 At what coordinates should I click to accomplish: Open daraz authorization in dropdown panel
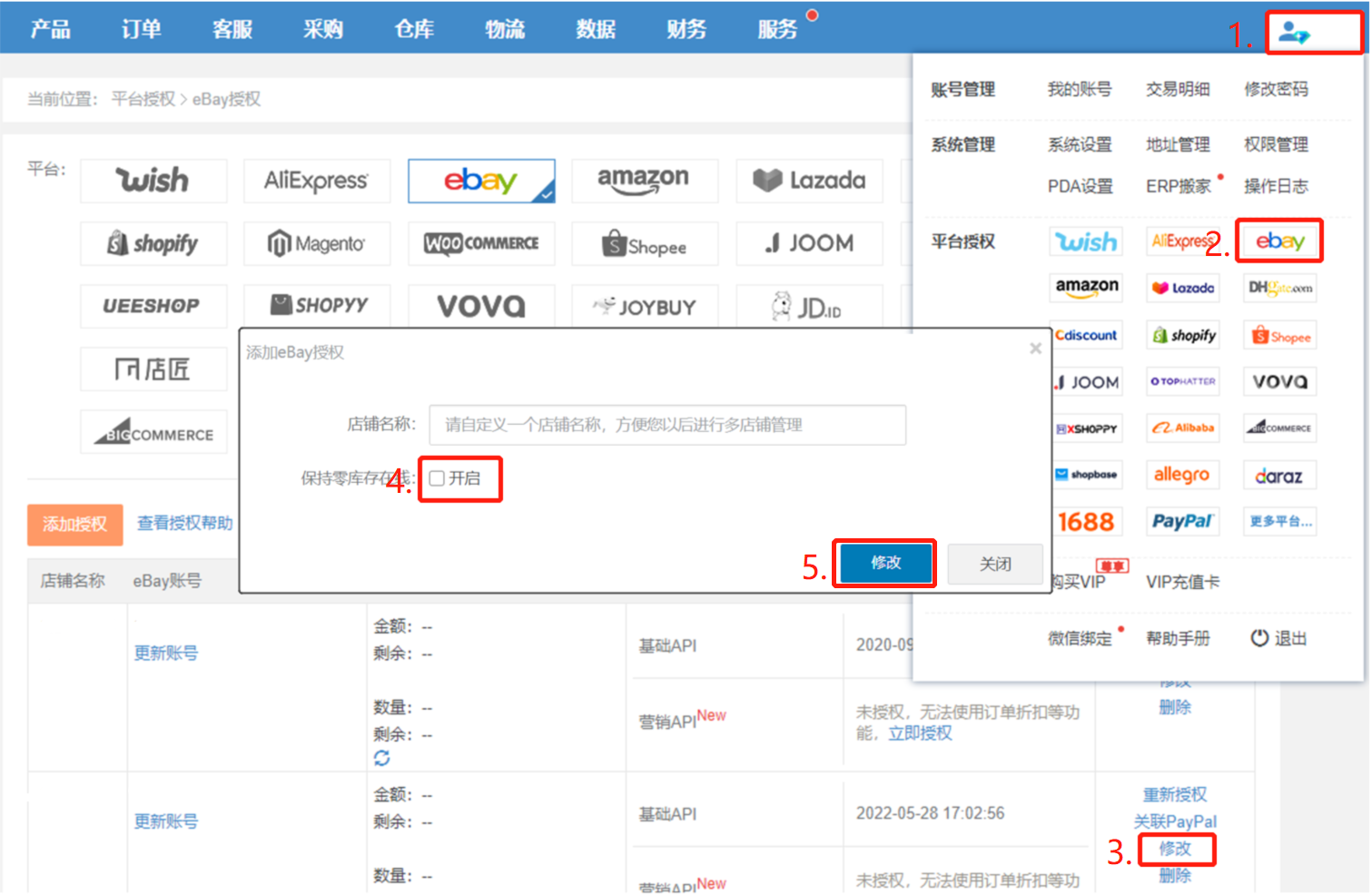[x=1279, y=475]
